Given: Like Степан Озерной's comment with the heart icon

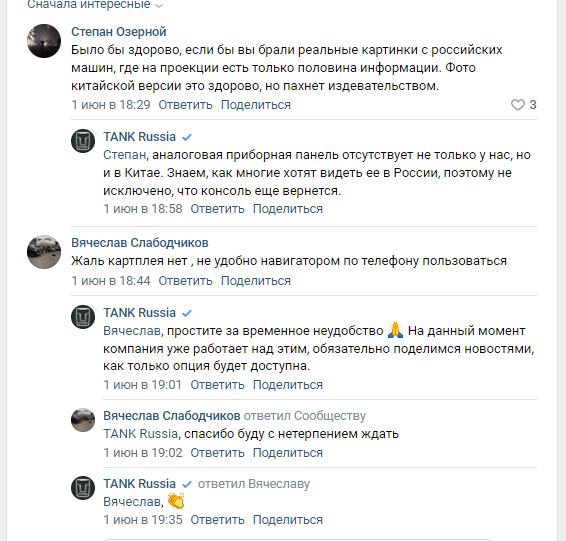Looking at the screenshot, I should [x=517, y=105].
